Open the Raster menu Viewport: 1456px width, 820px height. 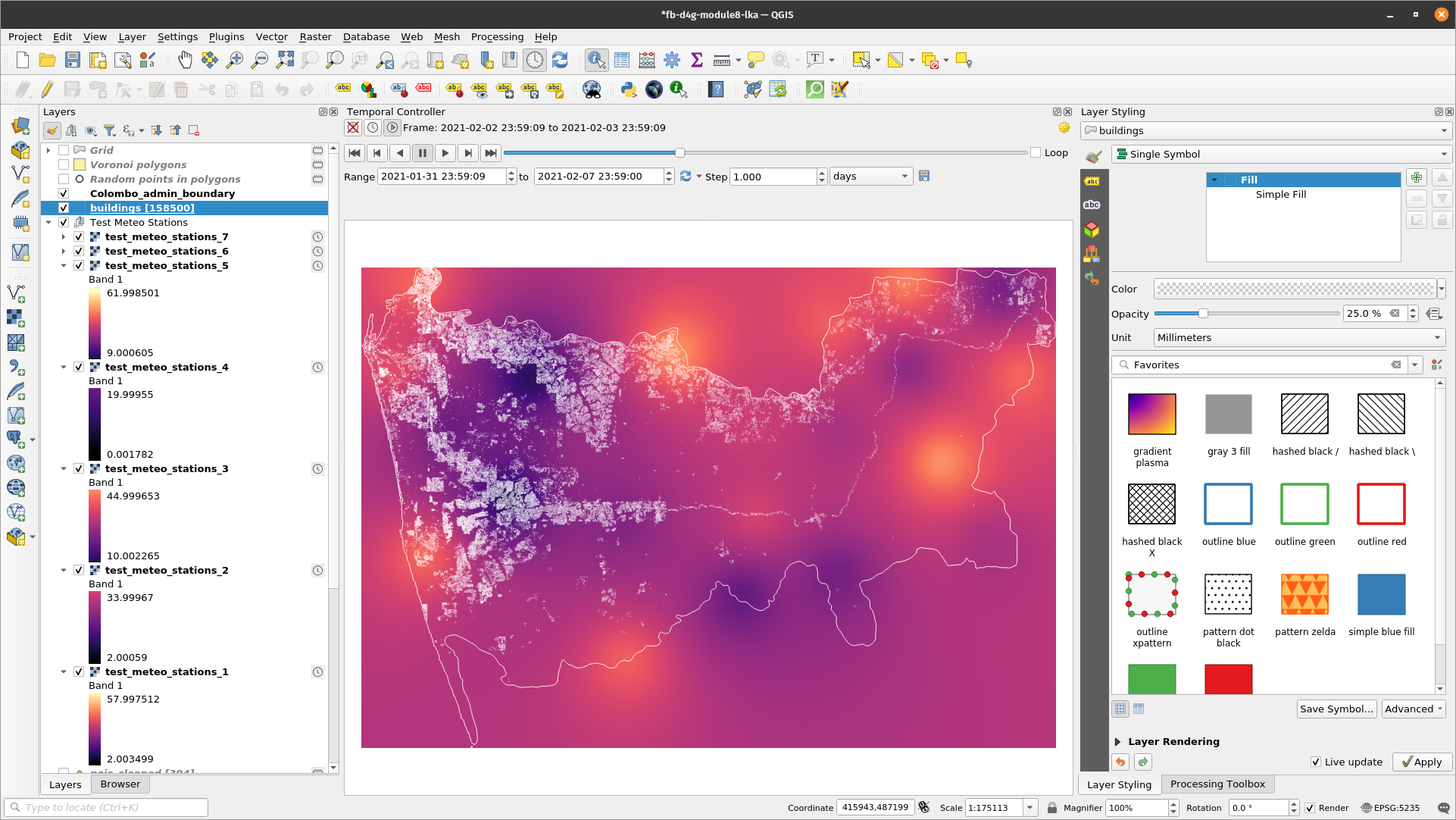tap(315, 36)
